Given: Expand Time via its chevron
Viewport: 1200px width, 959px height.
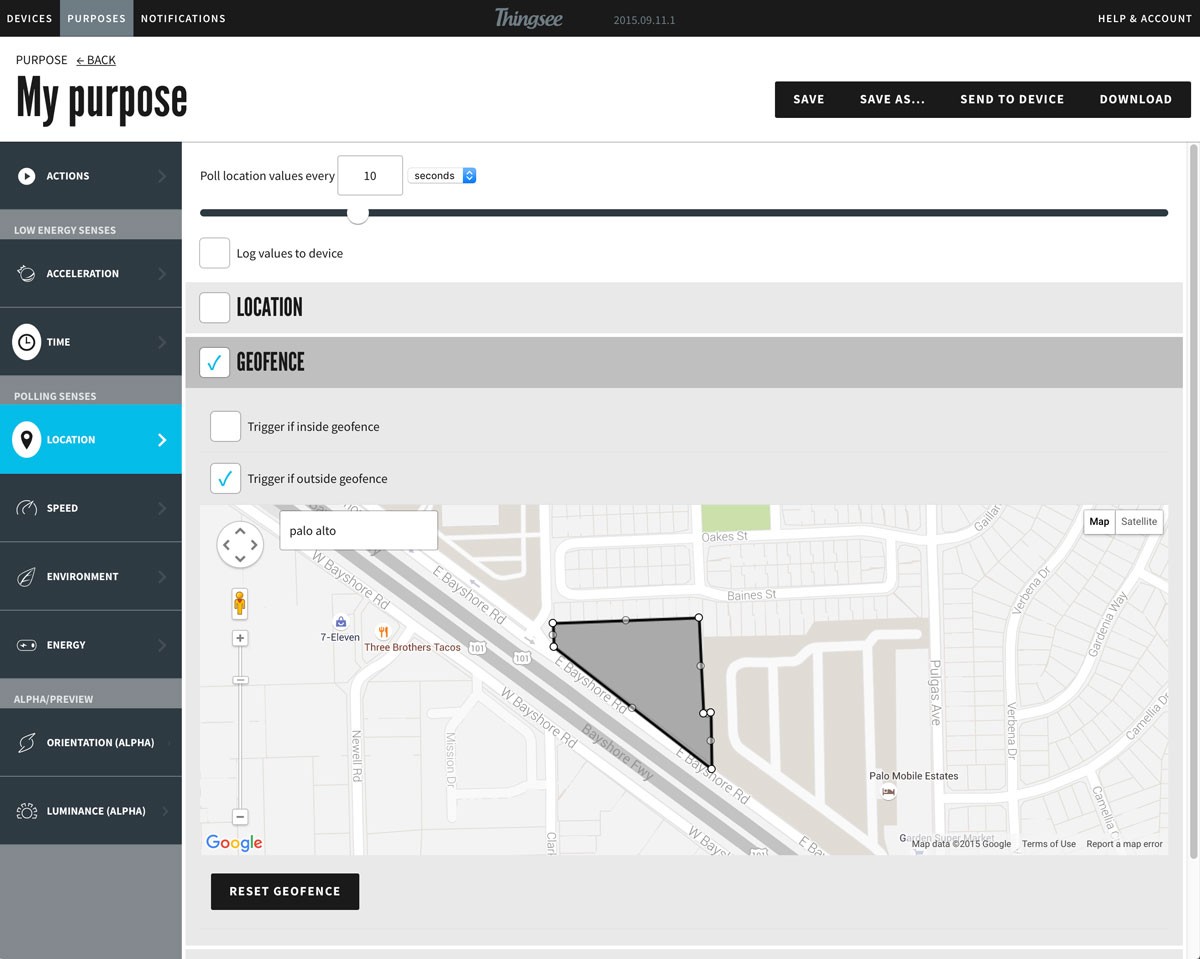Looking at the screenshot, I should pos(162,342).
